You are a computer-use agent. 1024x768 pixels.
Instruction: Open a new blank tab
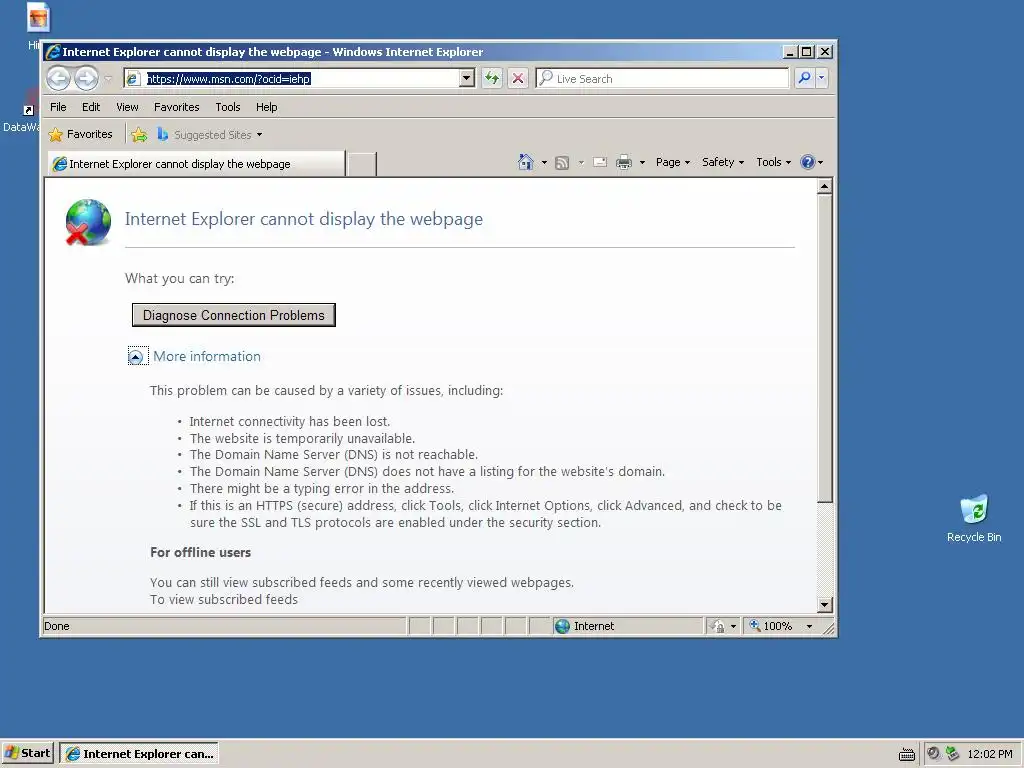click(x=361, y=164)
